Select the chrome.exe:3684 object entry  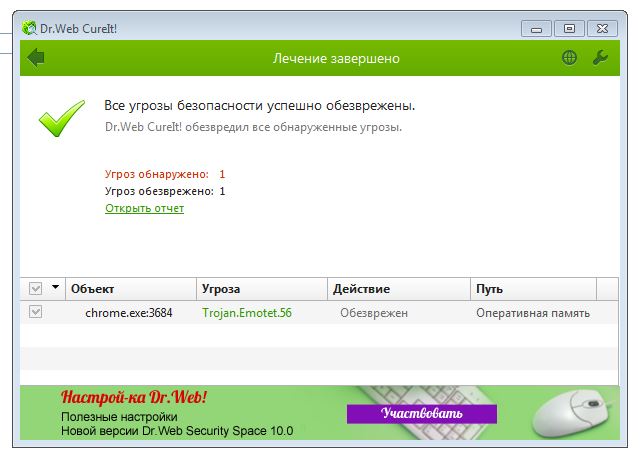click(x=128, y=313)
